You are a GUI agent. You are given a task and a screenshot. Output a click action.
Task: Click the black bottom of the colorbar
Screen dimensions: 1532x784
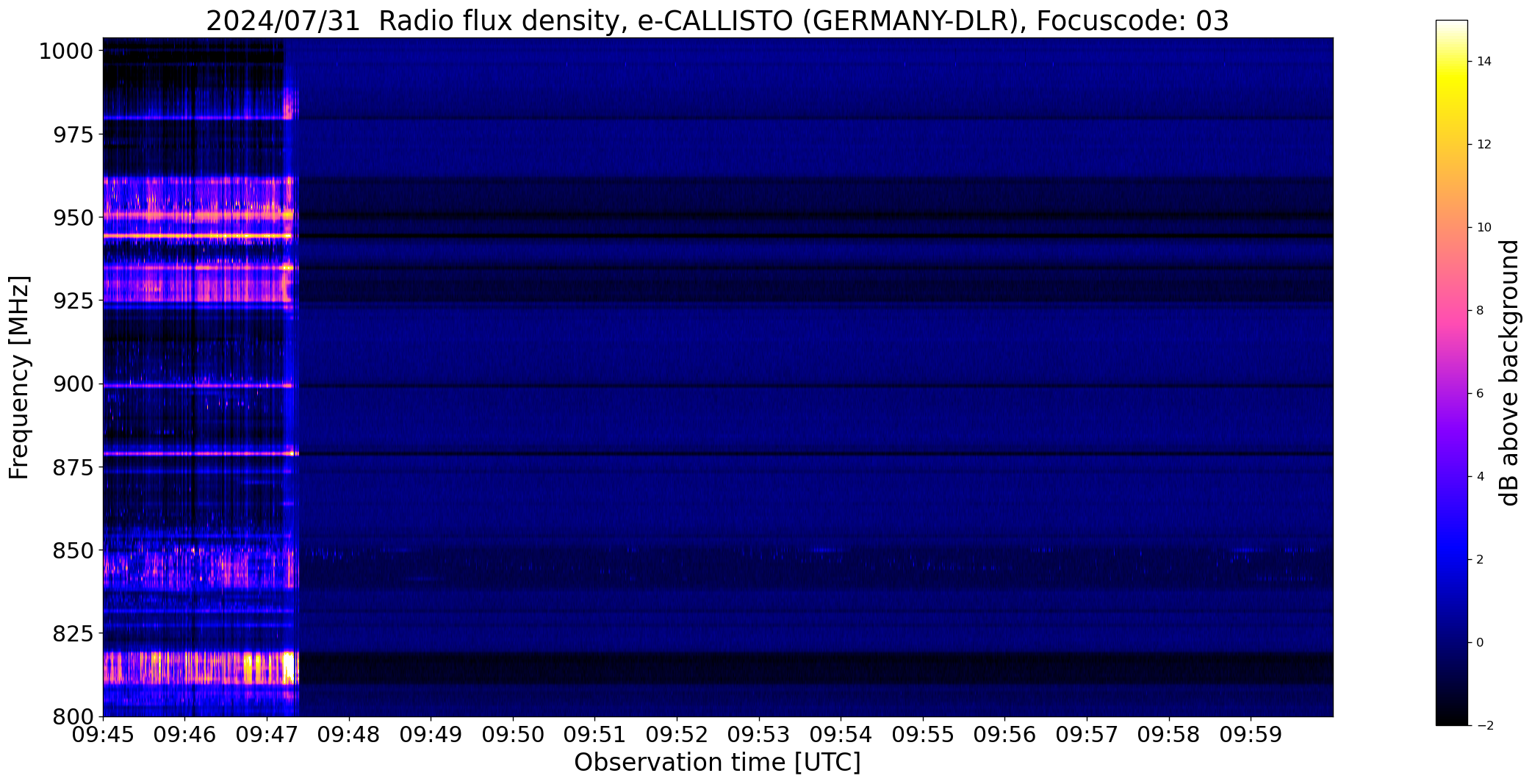[1452, 716]
